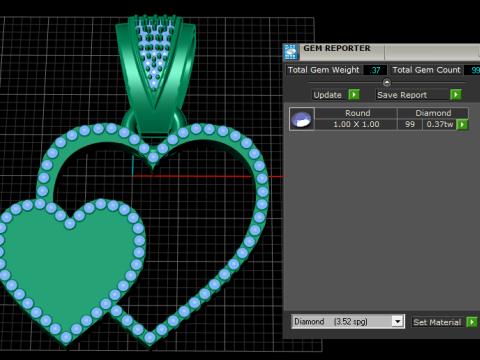
Task: Click the green arrow next to Update
Action: tap(354, 95)
